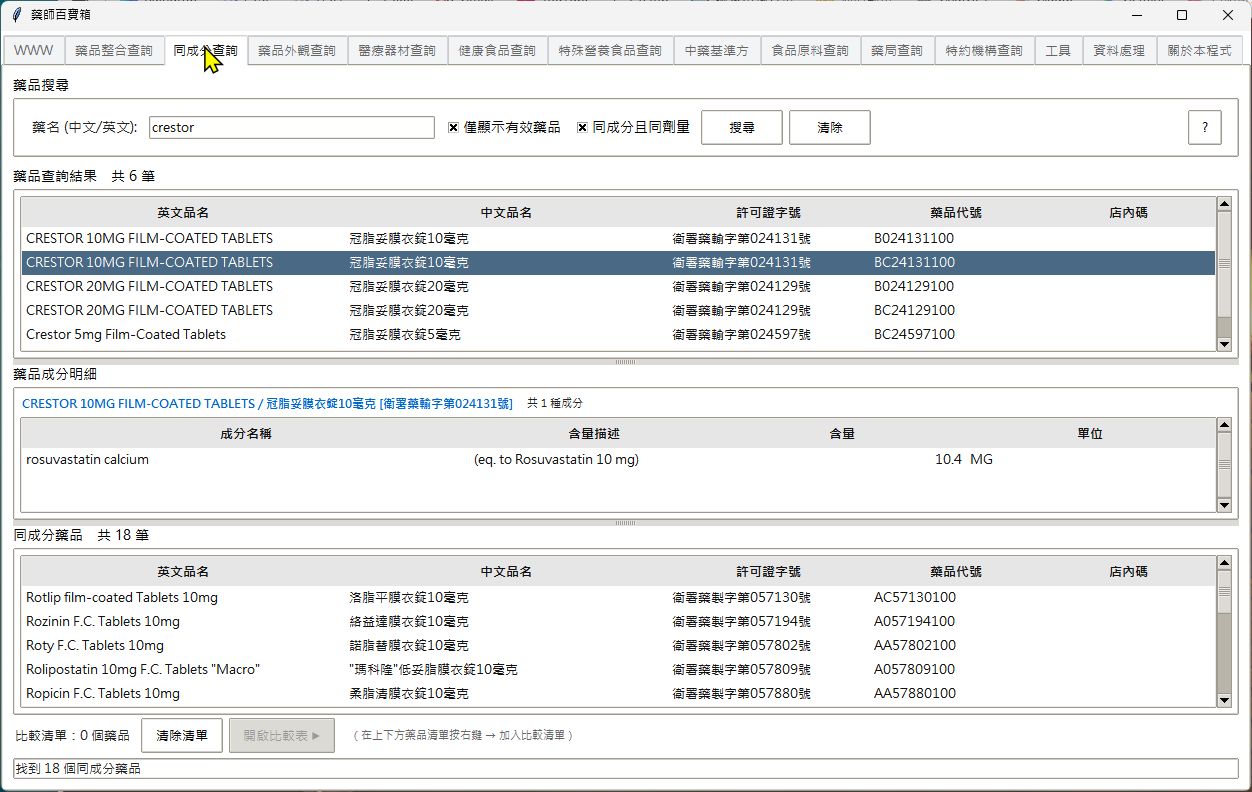1252x792 pixels.
Task: Open the 關於本程式 tab
Action: tap(1199, 50)
